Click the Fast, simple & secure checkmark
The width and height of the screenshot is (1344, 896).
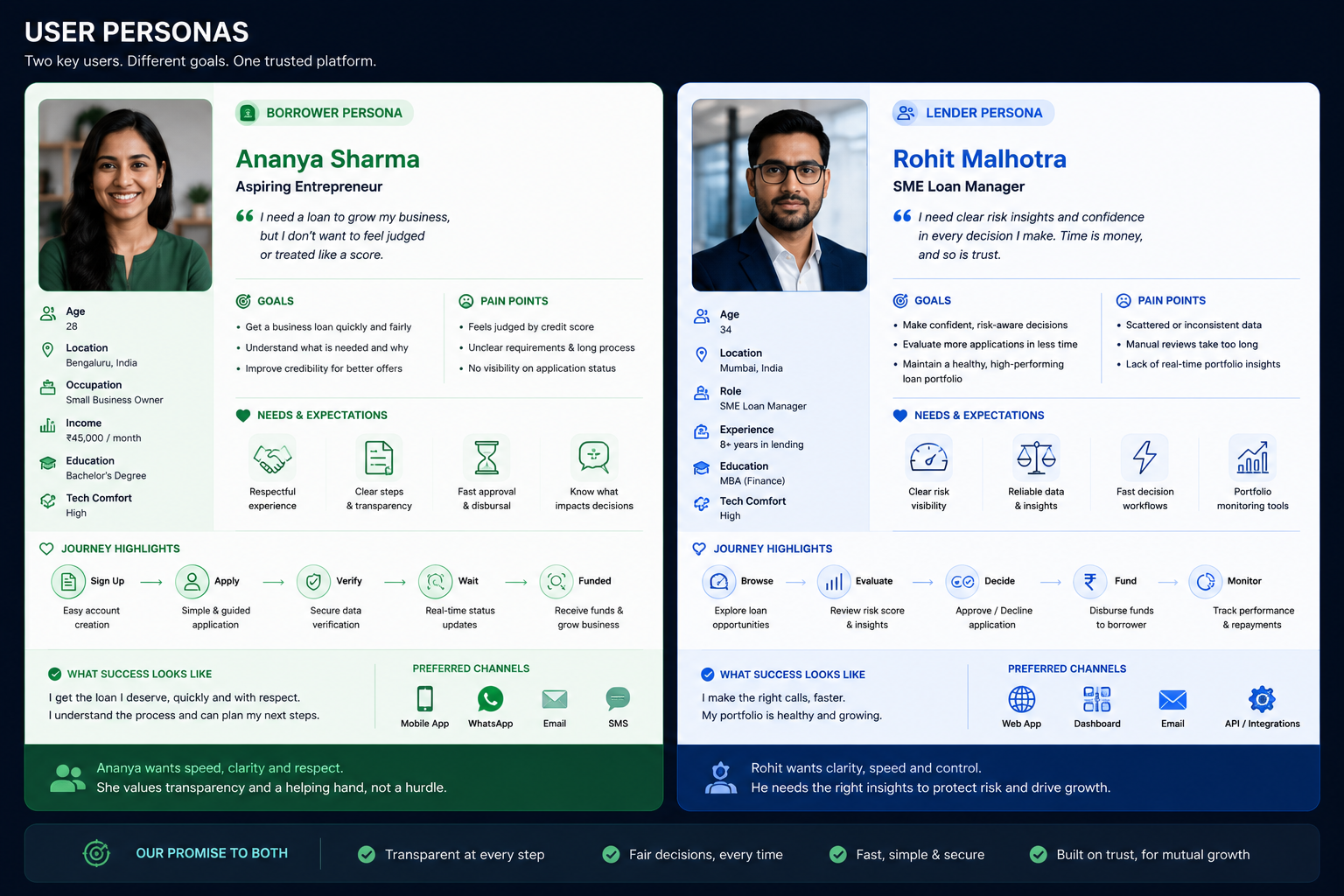point(837,855)
